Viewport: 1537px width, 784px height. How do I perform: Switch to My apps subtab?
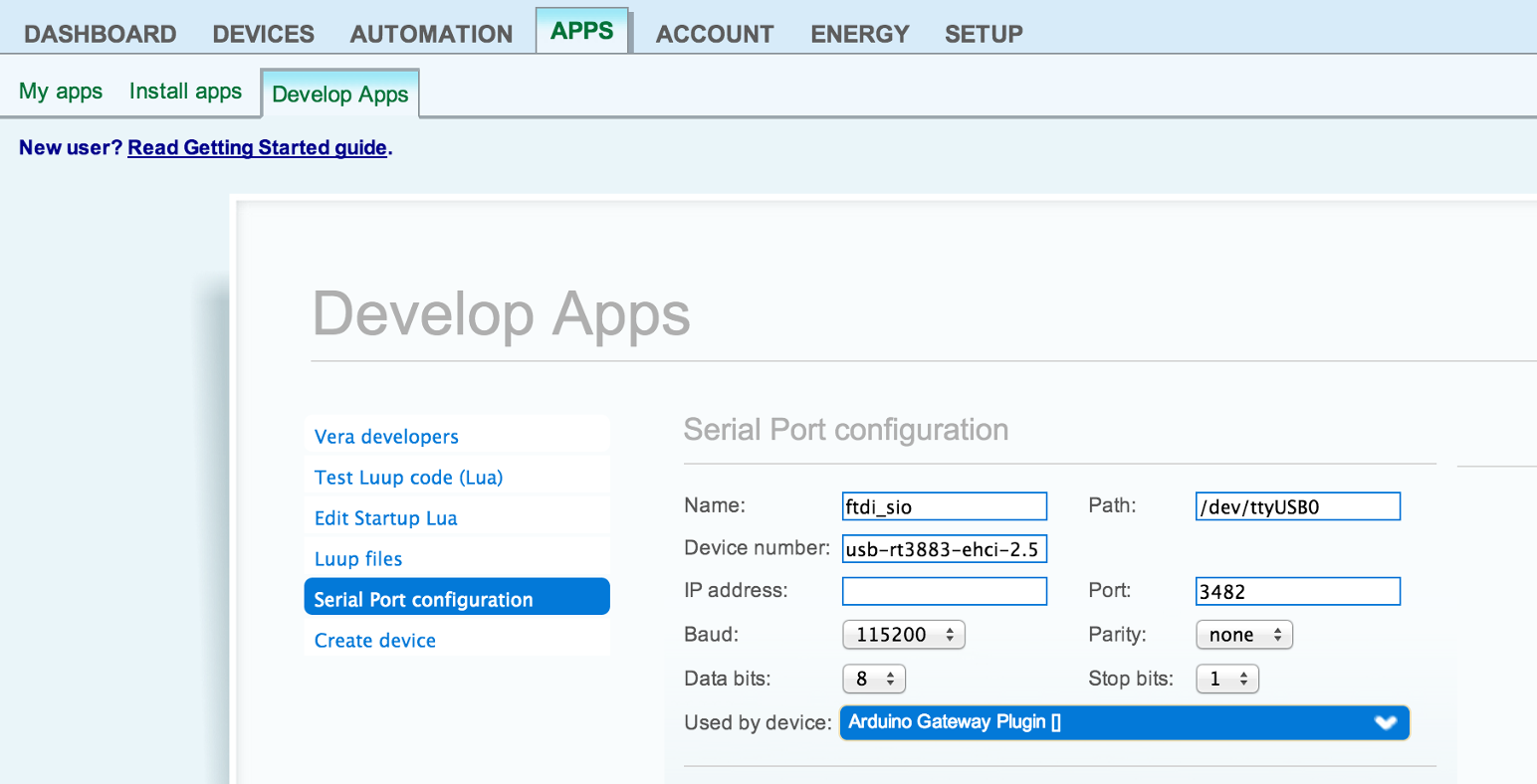click(x=61, y=92)
